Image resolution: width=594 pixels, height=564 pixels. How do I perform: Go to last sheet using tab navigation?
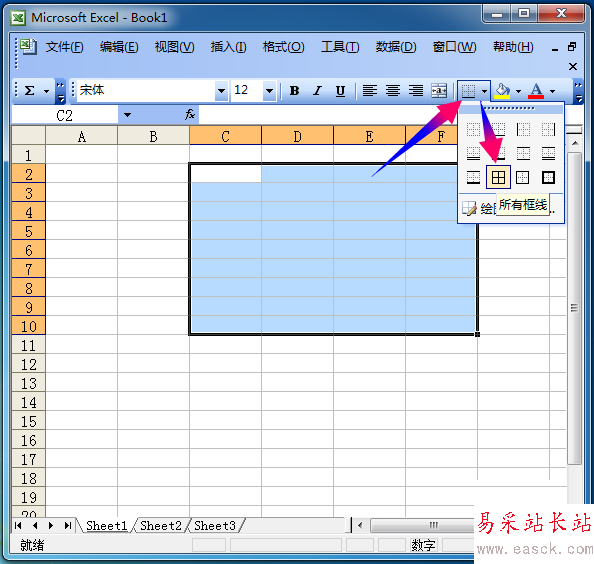point(67,525)
